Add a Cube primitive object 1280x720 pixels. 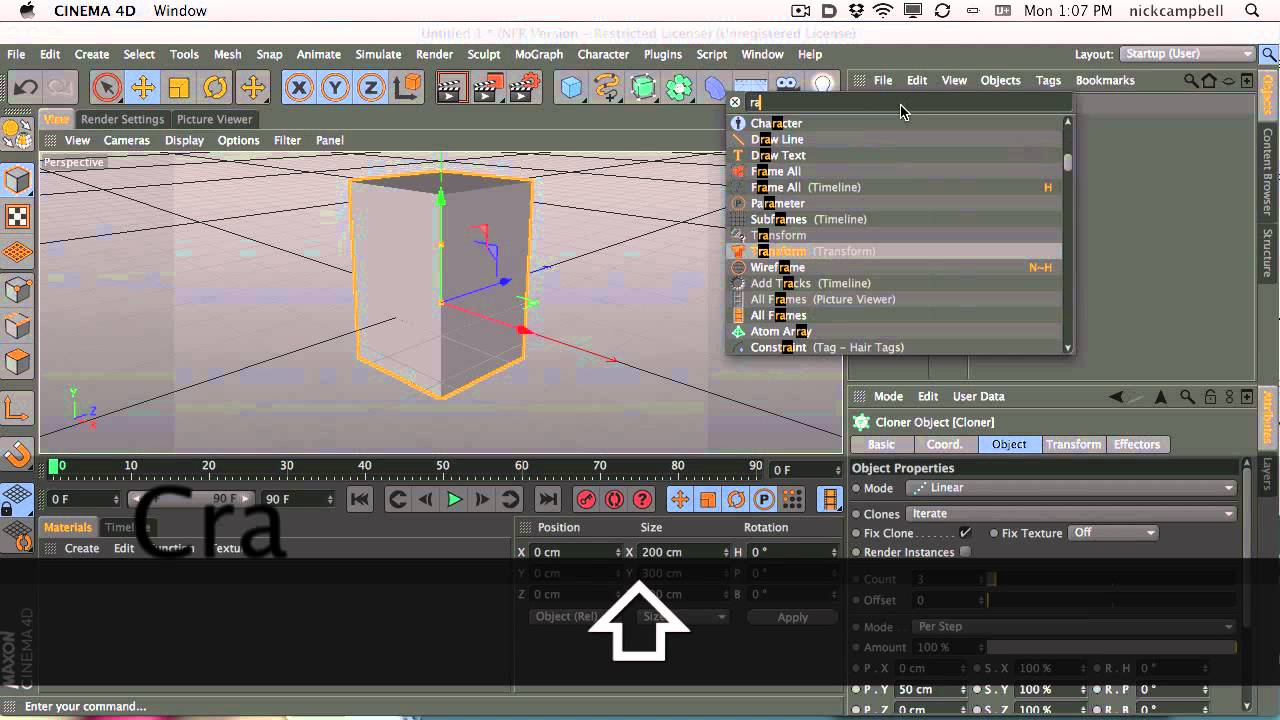(571, 88)
